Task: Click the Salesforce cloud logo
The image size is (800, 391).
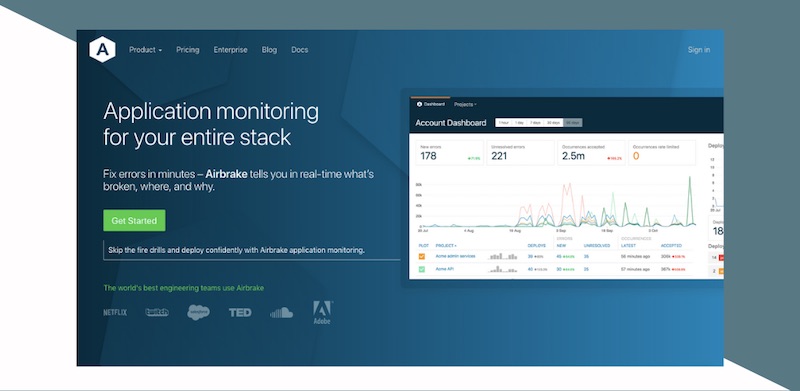Action: click(198, 312)
